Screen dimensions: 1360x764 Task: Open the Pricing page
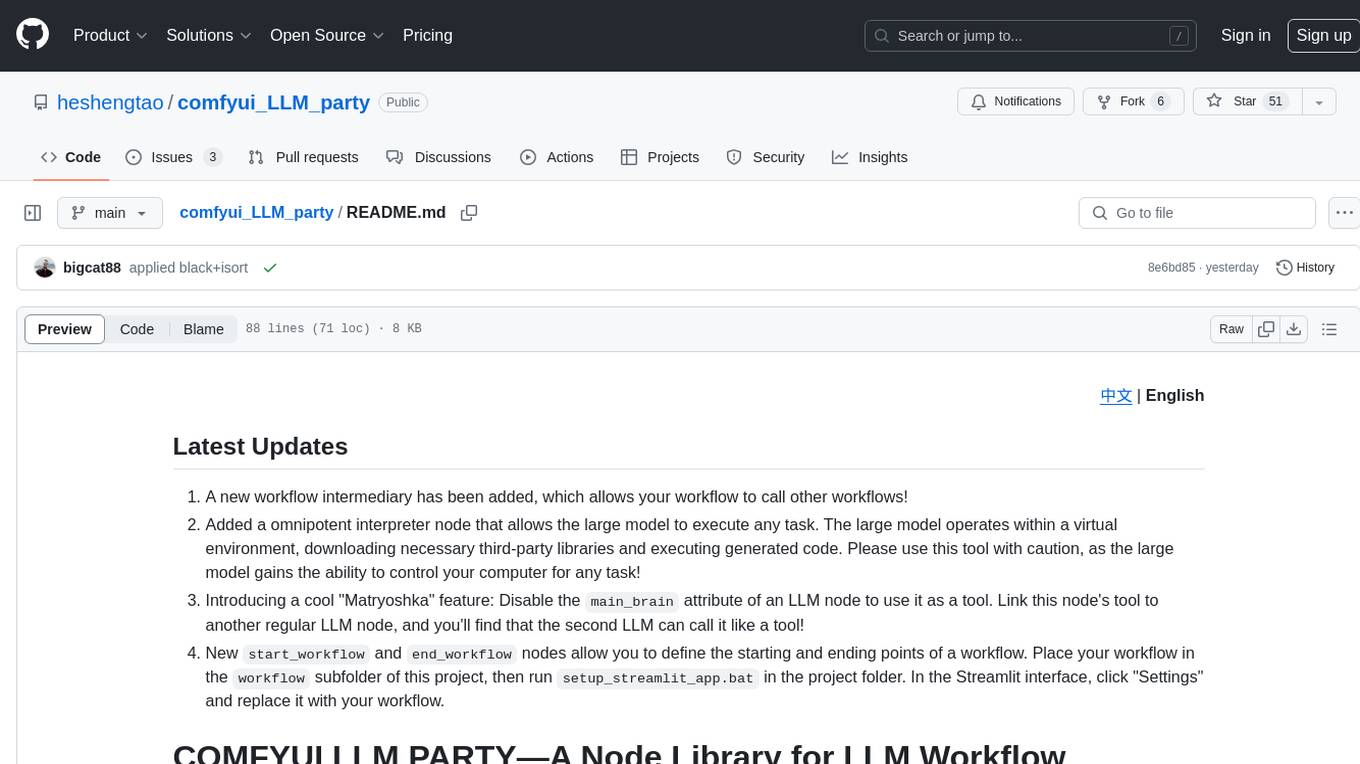click(x=427, y=35)
